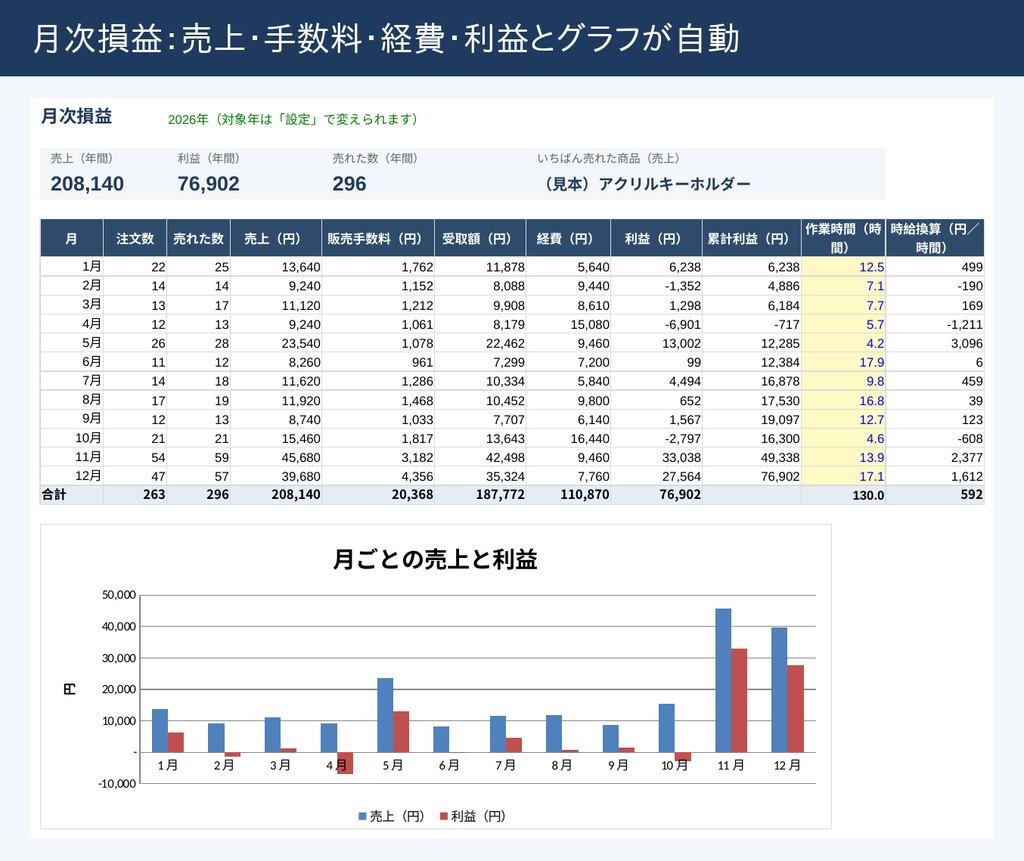Click the 時給換算 column header
The image size is (1024, 861).
click(x=935, y=238)
